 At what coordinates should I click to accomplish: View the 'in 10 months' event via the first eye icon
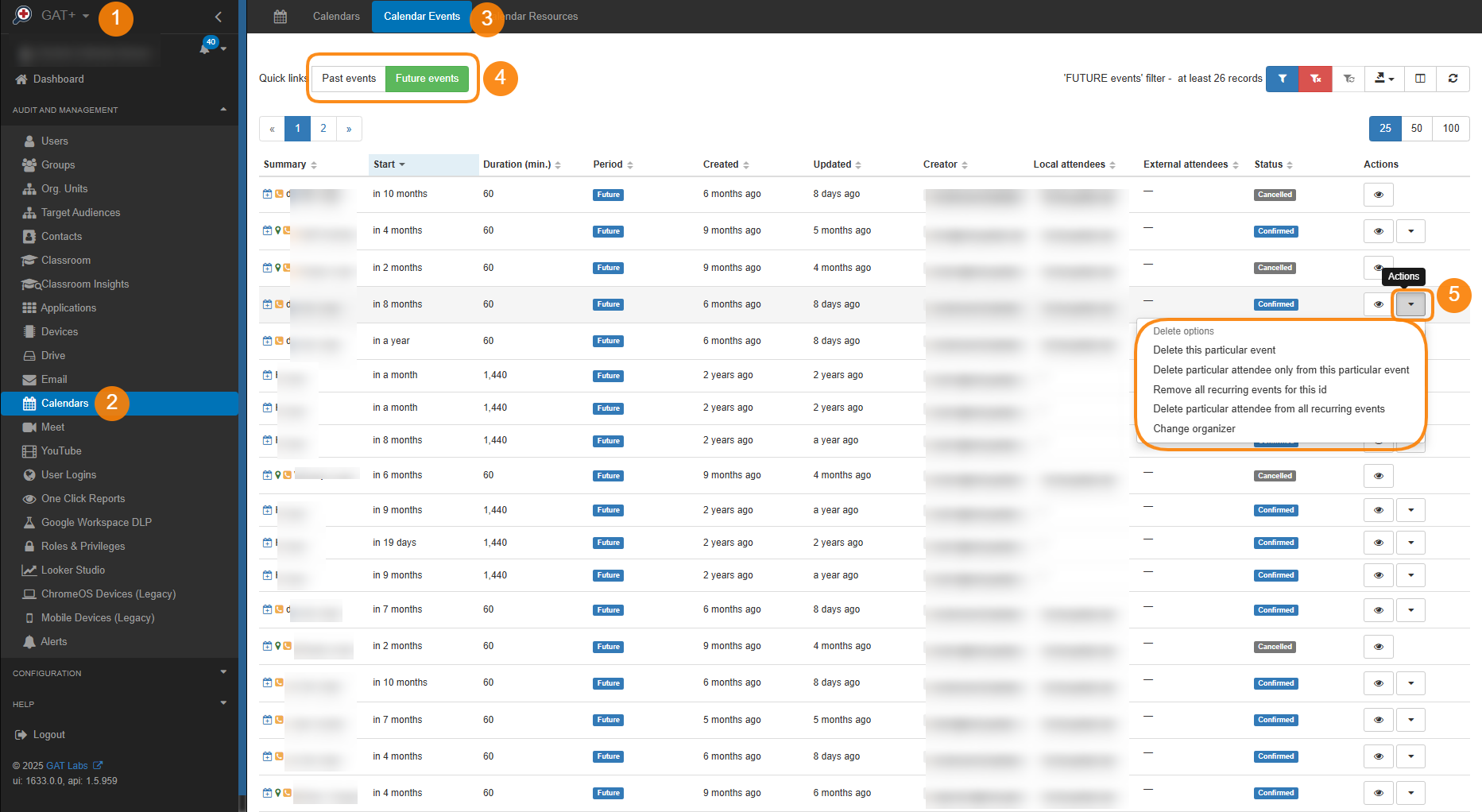[1378, 195]
